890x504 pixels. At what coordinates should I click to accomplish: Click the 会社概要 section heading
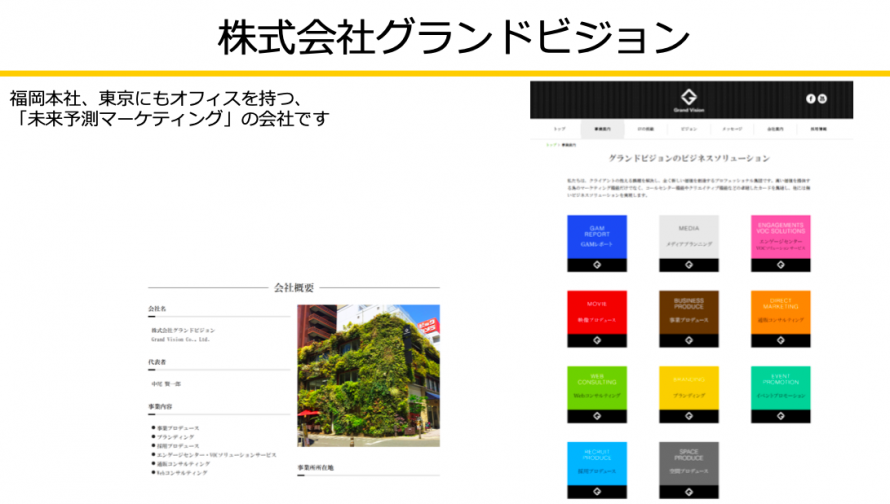point(294,288)
